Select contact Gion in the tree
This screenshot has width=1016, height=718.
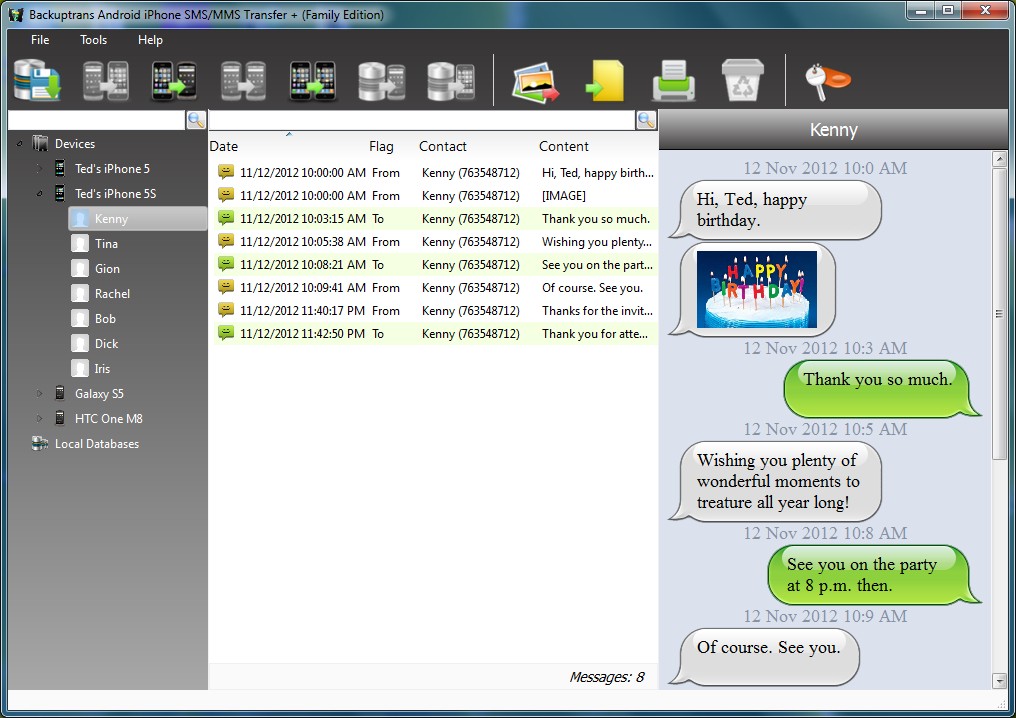click(x=107, y=268)
